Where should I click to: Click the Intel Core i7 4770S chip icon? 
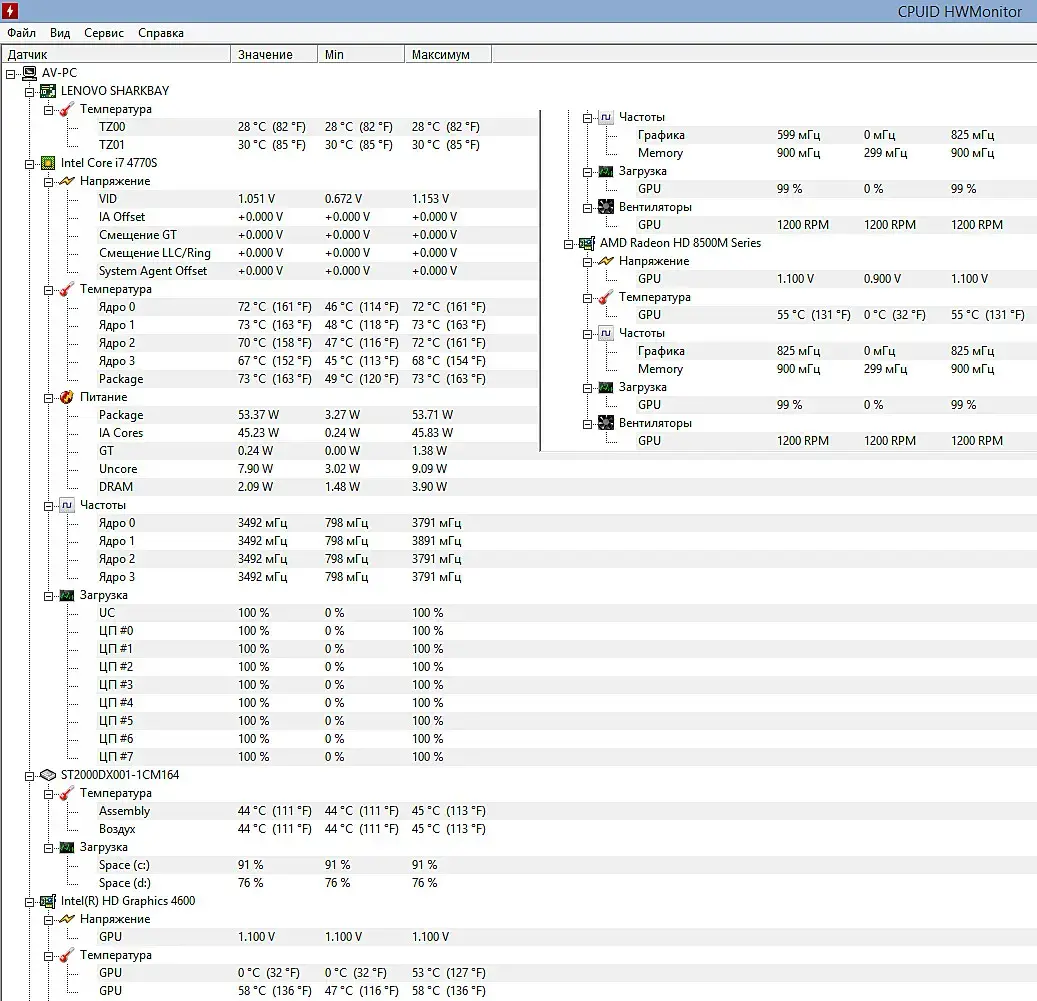(x=48, y=163)
